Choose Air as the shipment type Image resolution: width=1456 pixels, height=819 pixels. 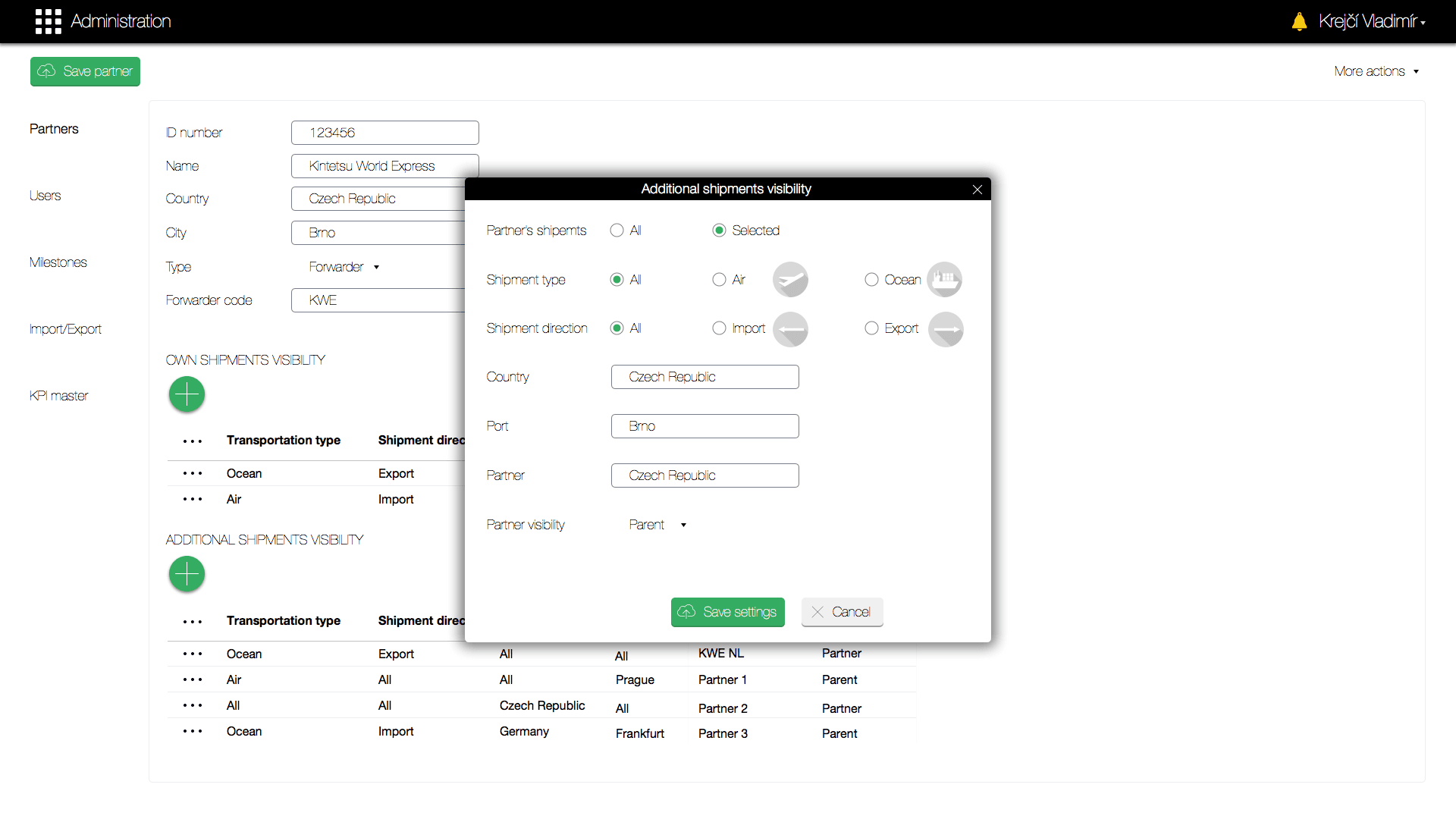(719, 279)
